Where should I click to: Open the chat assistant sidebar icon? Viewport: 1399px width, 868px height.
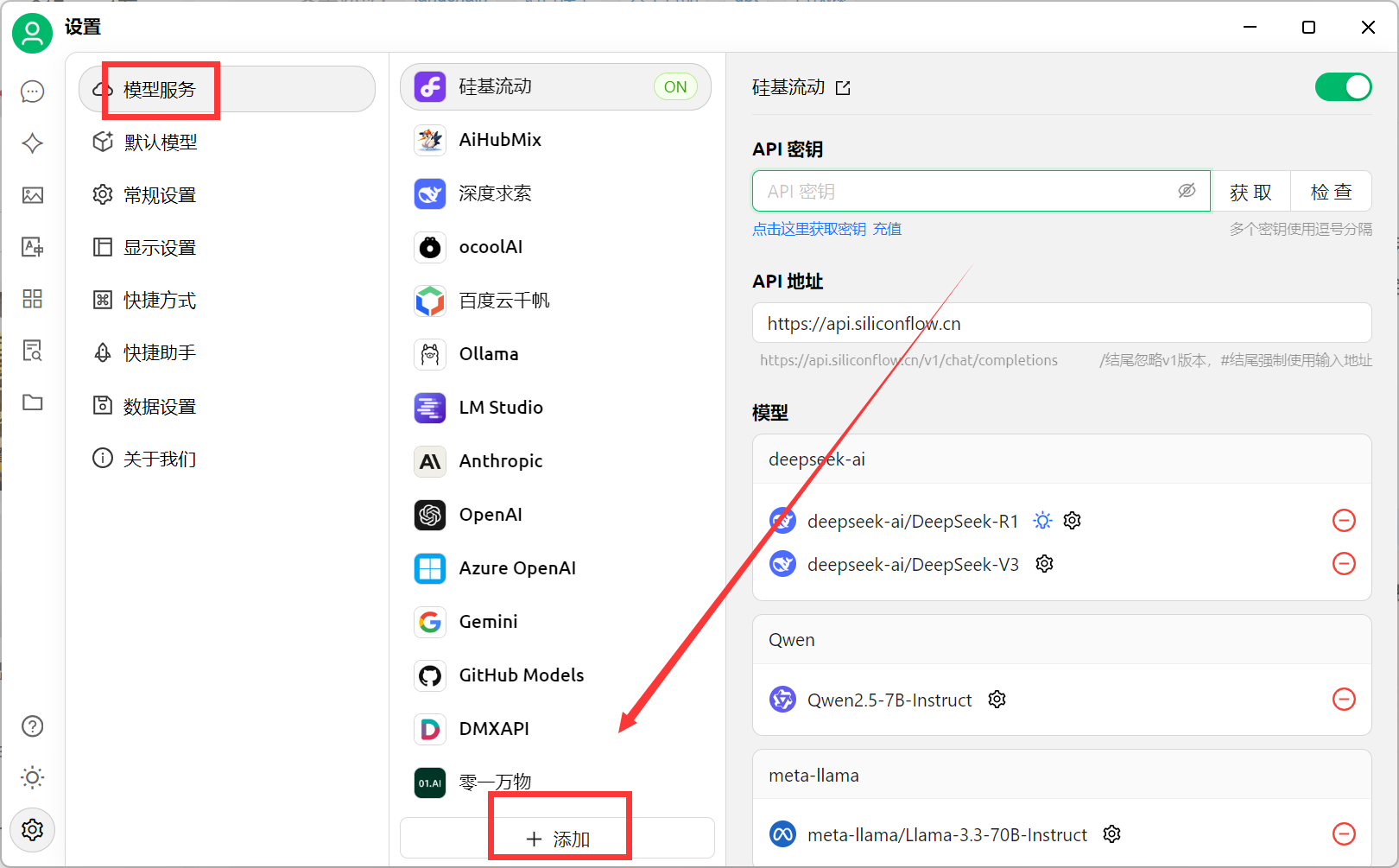(x=33, y=92)
